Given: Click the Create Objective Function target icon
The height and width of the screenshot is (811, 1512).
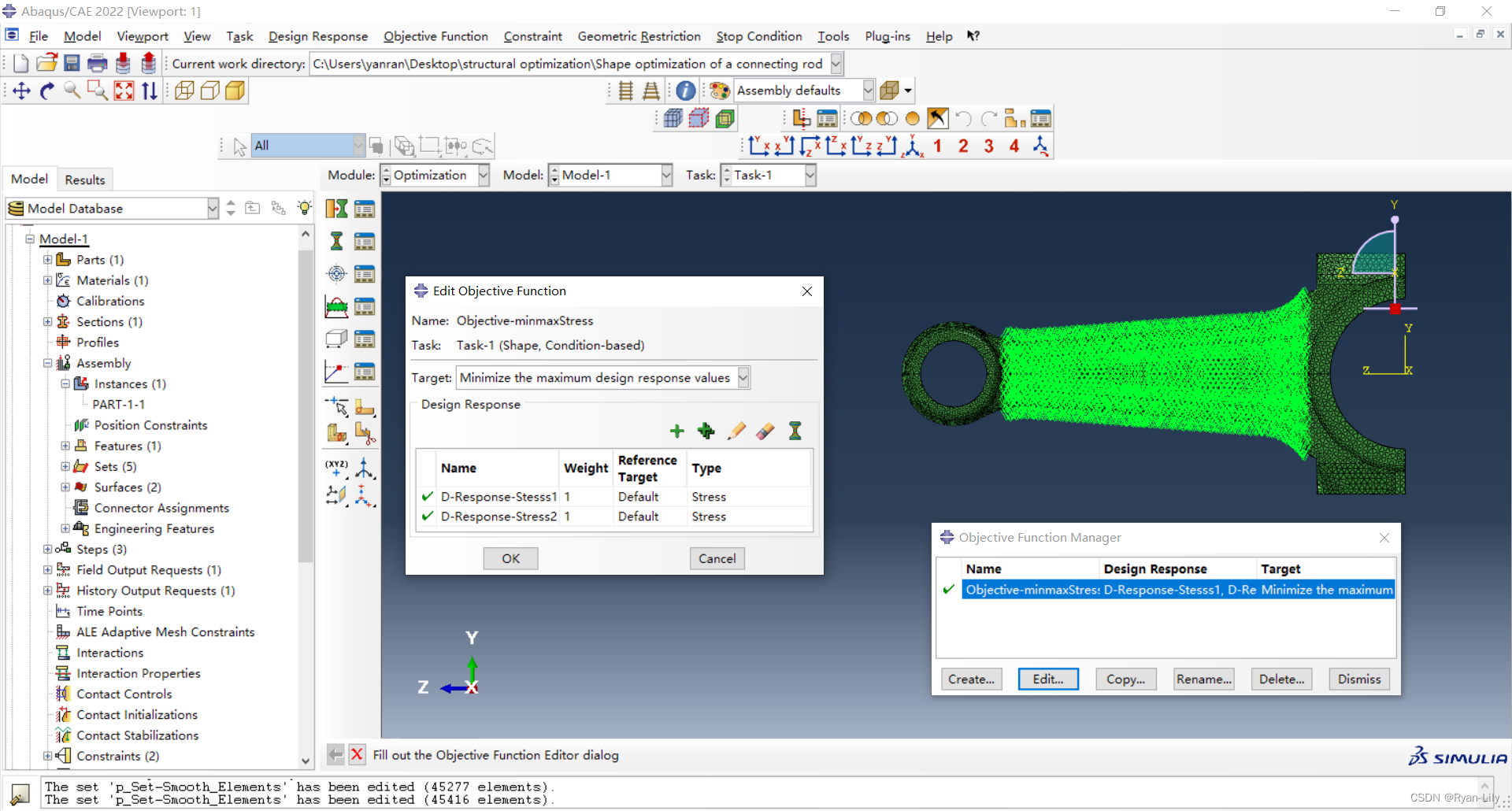Looking at the screenshot, I should tap(336, 274).
